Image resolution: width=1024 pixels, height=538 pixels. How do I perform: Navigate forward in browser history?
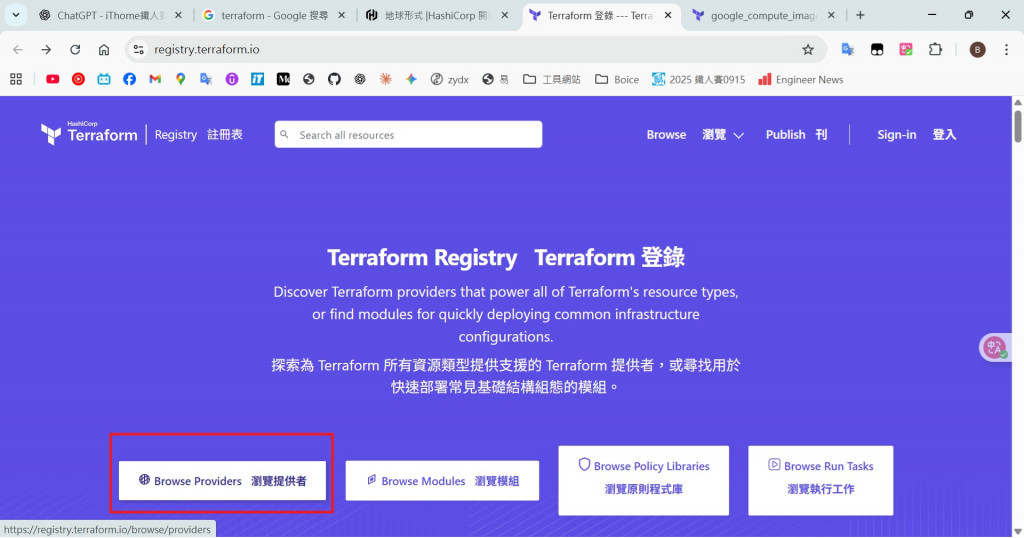tap(46, 50)
